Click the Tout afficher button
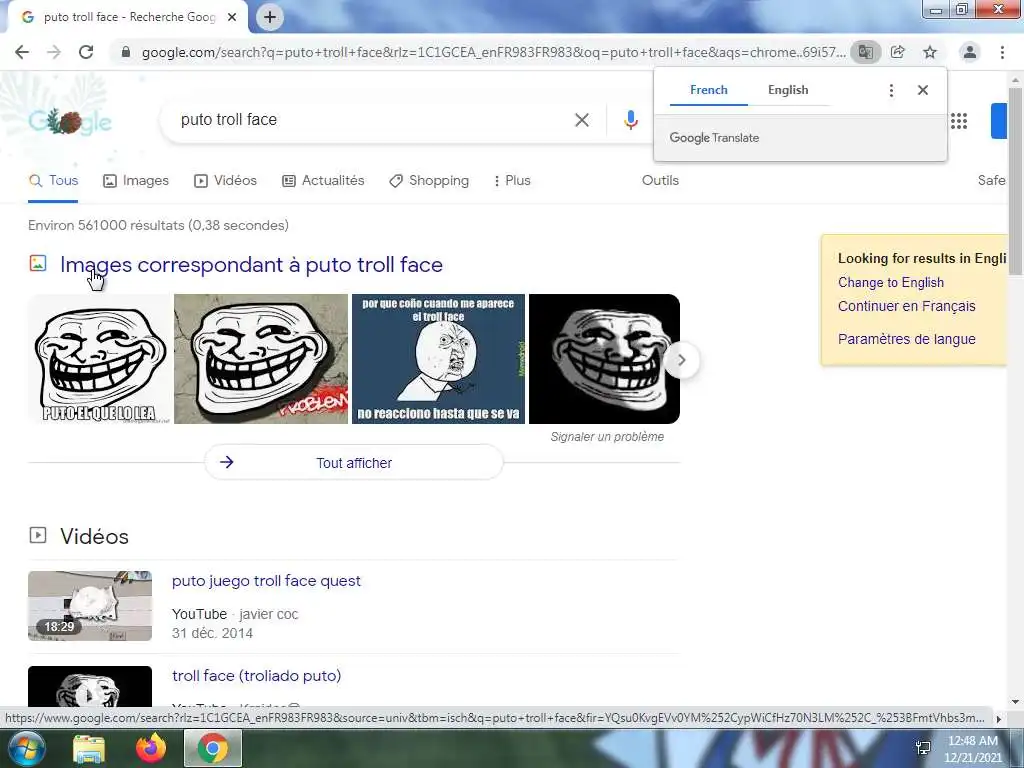The width and height of the screenshot is (1024, 768). (354, 462)
